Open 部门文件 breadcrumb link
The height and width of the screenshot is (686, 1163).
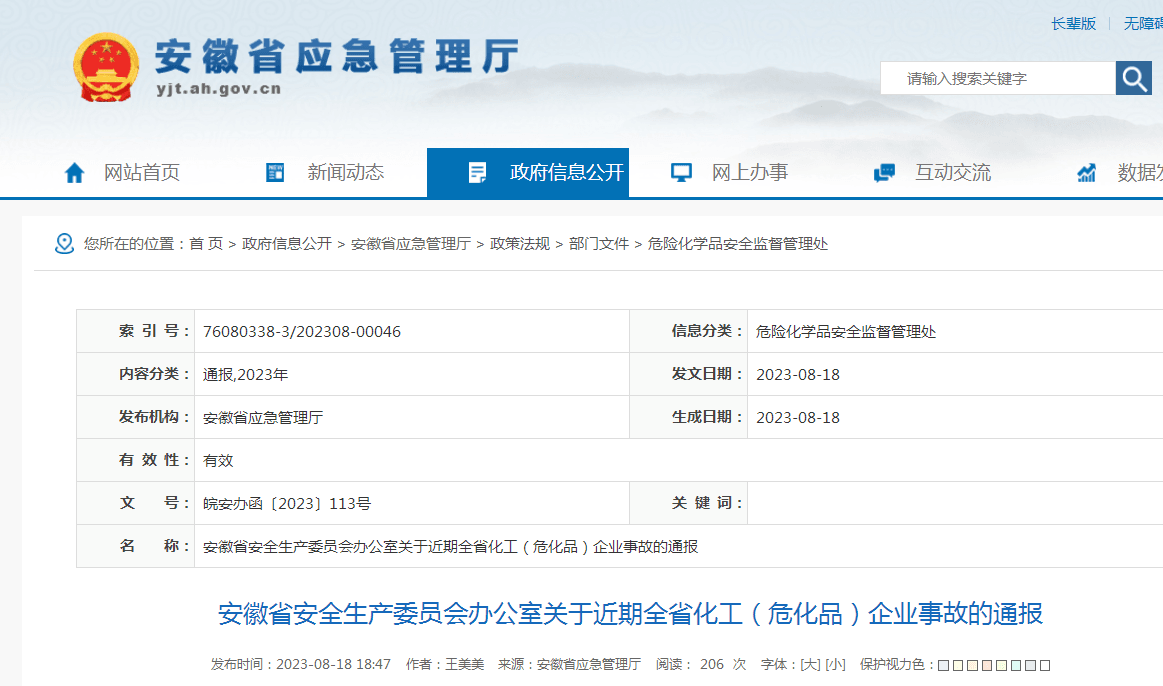(x=599, y=244)
